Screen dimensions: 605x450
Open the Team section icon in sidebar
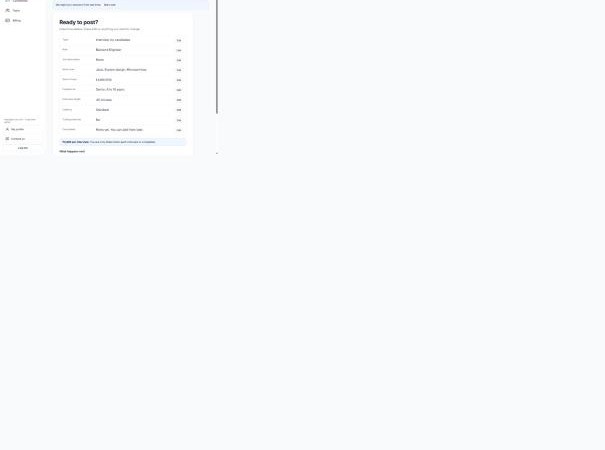point(7,10)
